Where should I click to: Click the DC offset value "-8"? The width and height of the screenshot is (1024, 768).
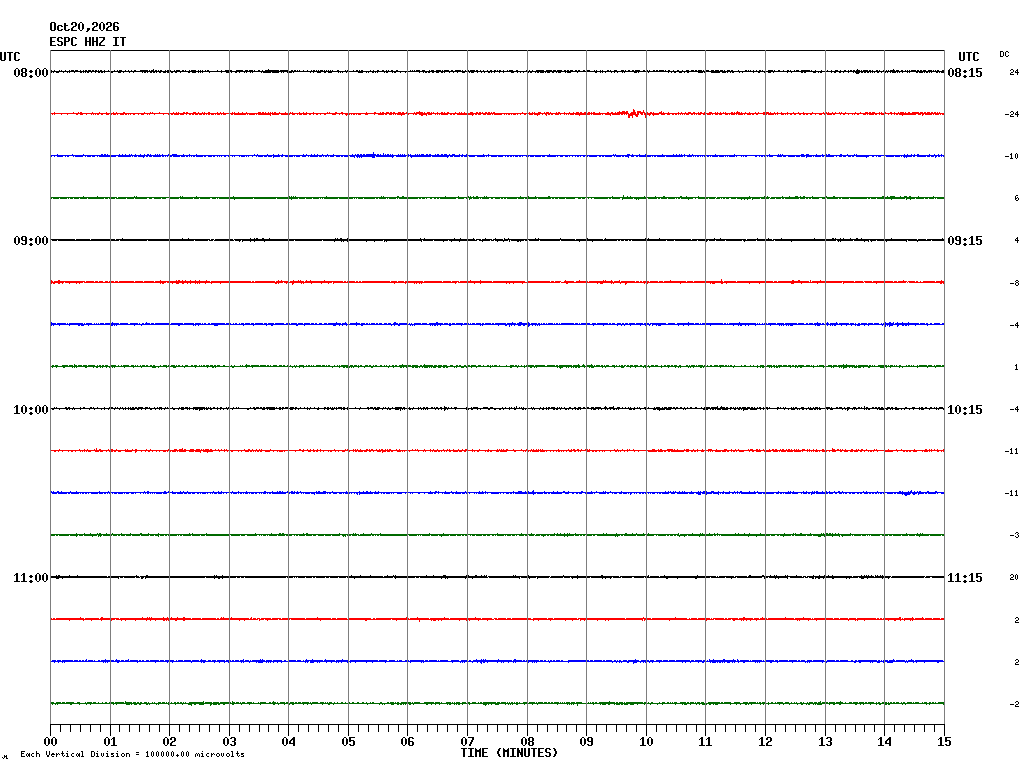point(1014,283)
